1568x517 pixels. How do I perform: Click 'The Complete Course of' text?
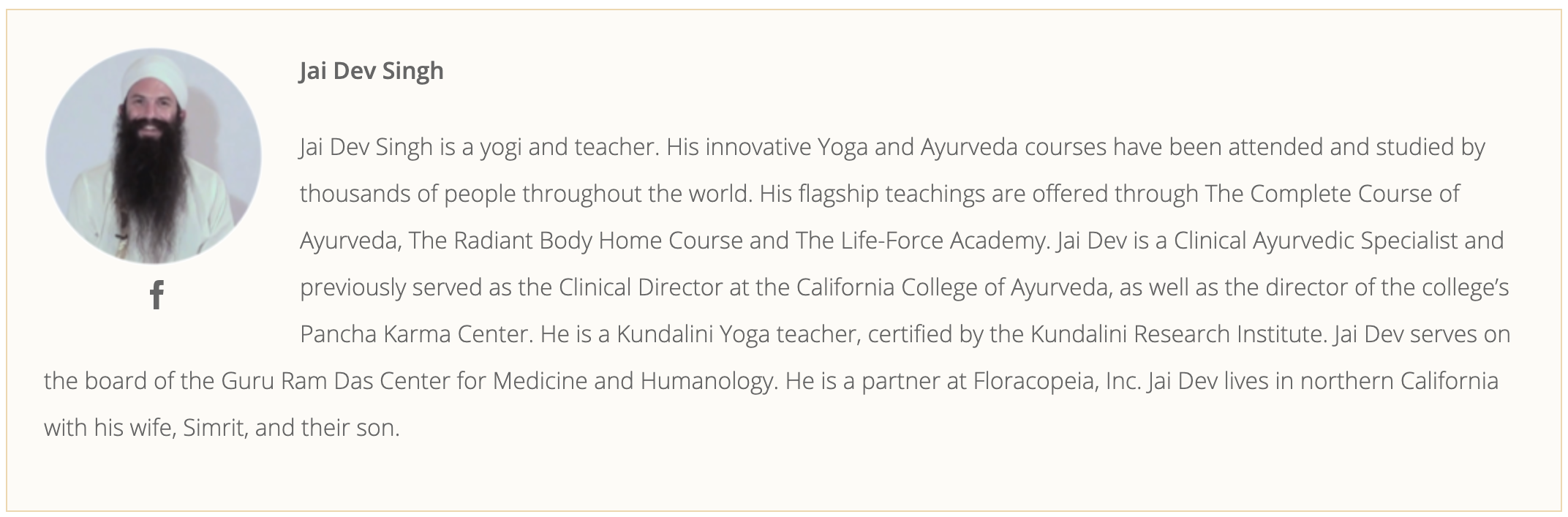click(1332, 194)
